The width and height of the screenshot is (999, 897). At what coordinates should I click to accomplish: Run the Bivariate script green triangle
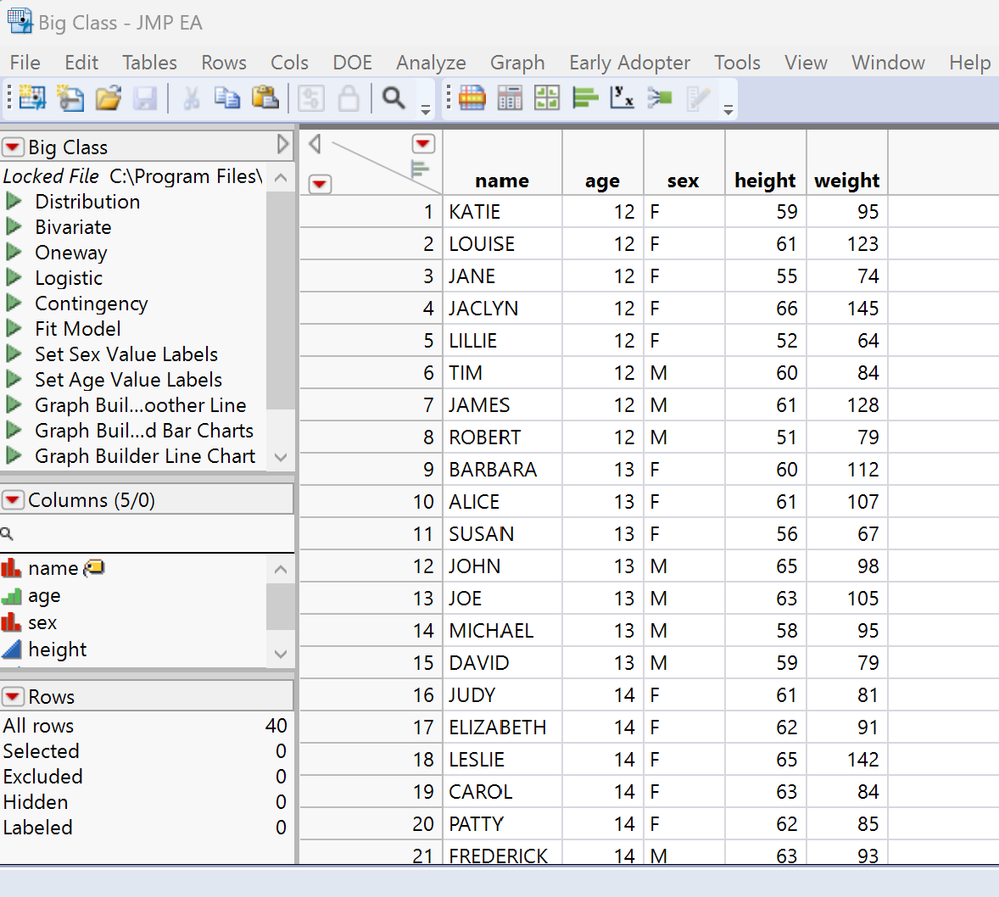13,227
